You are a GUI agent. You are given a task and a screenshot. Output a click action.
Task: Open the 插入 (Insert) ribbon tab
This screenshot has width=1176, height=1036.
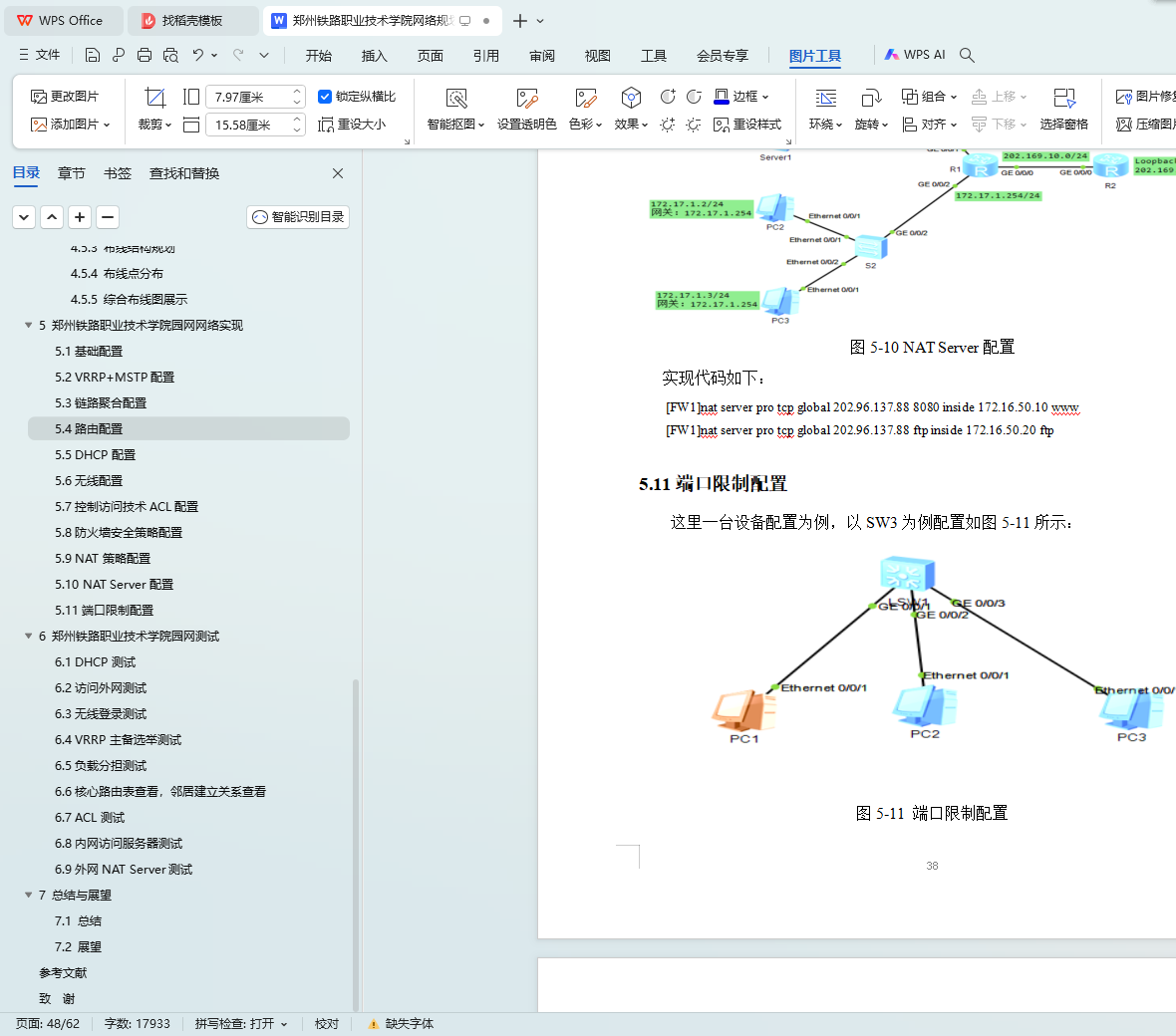(x=374, y=56)
